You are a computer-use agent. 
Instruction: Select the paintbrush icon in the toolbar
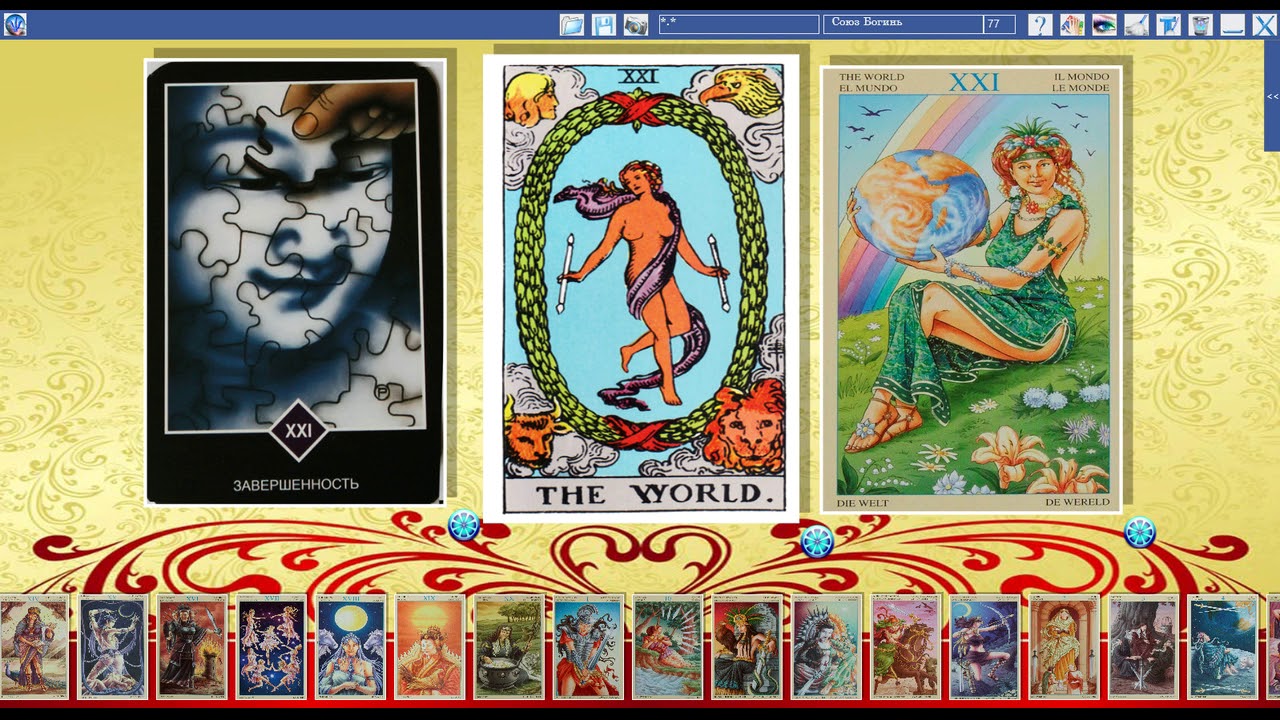[1136, 25]
